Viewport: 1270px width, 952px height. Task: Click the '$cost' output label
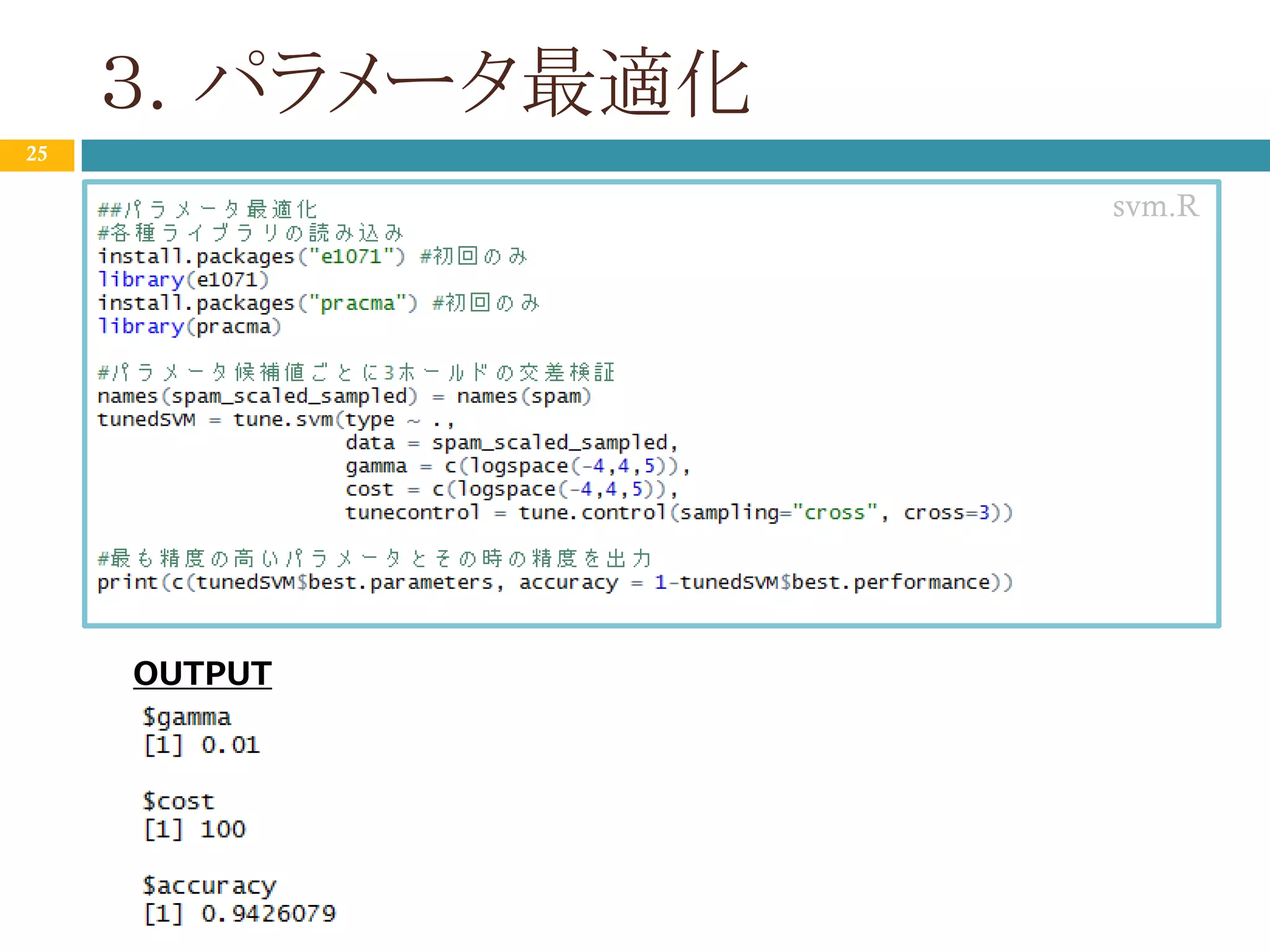pos(179,801)
